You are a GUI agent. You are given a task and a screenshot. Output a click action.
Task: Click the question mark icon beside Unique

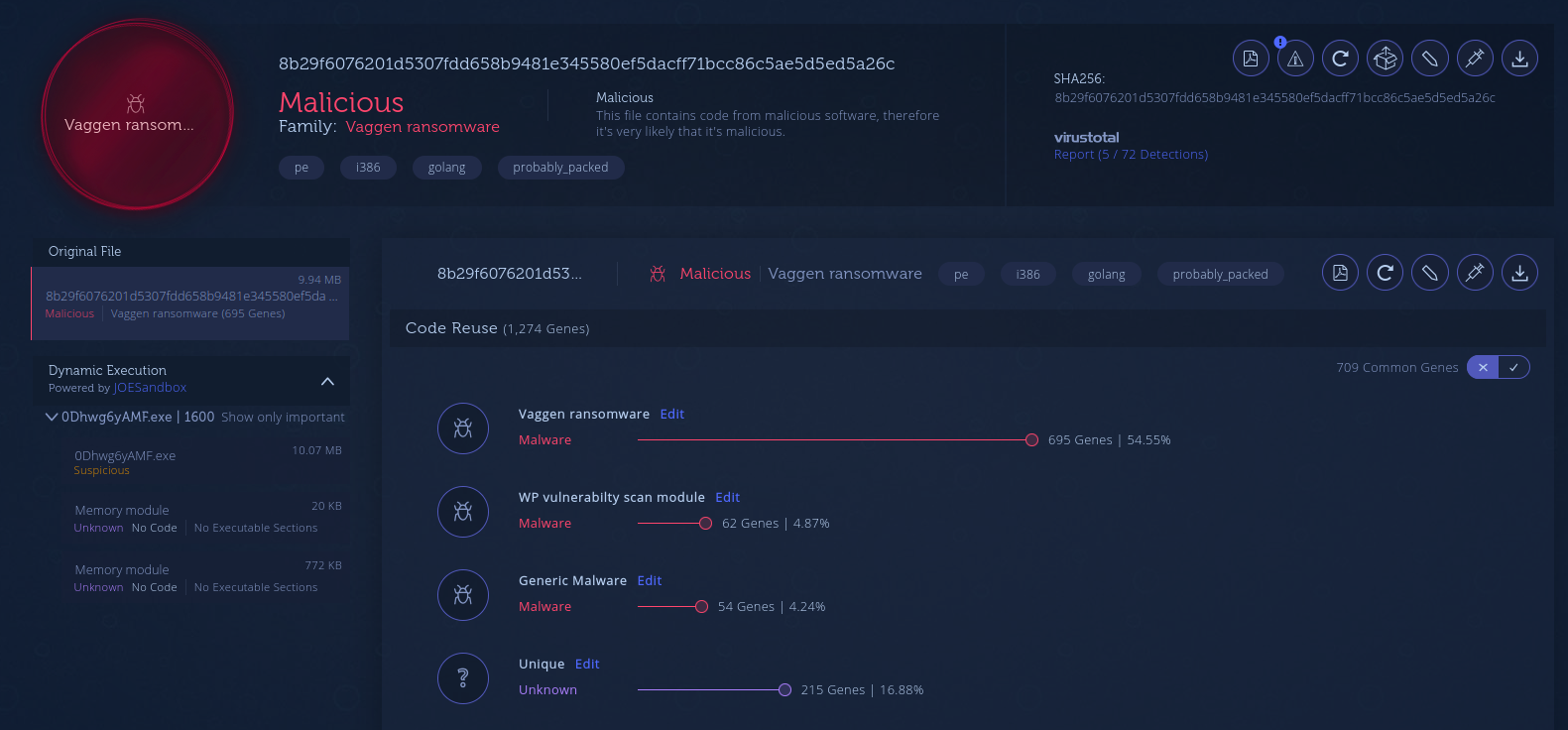point(463,678)
